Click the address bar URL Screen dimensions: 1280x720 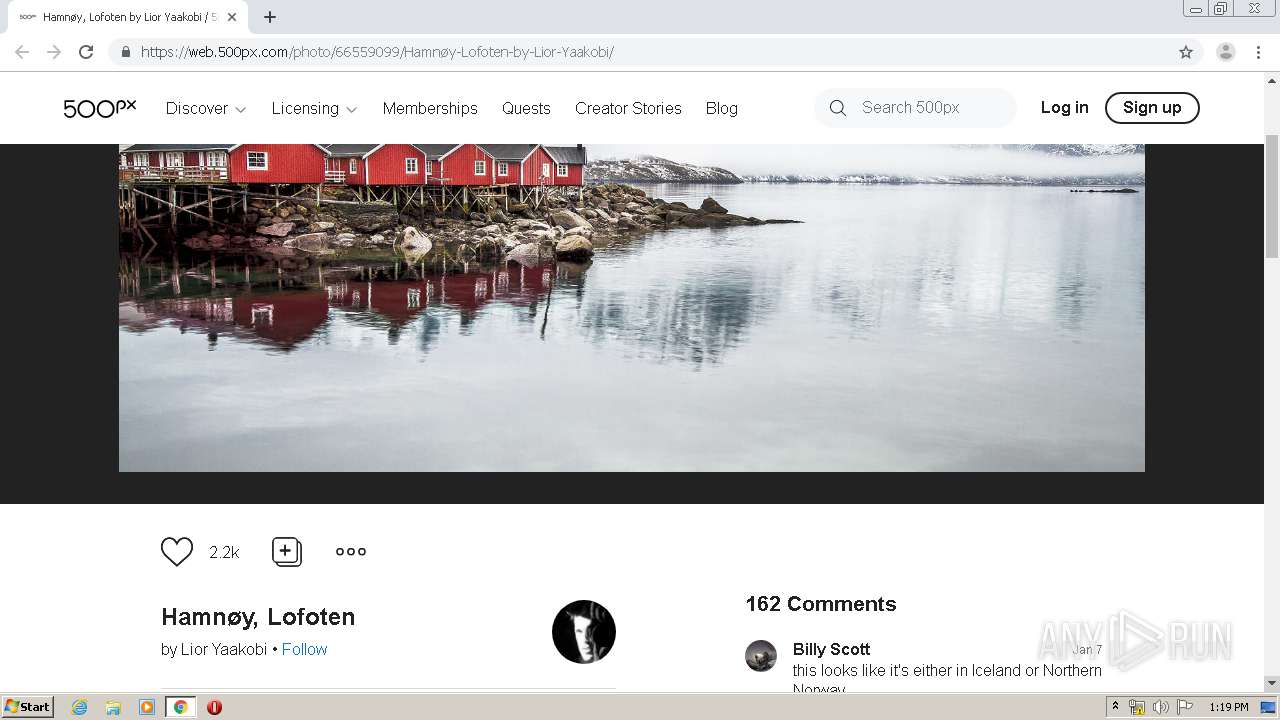(377, 52)
